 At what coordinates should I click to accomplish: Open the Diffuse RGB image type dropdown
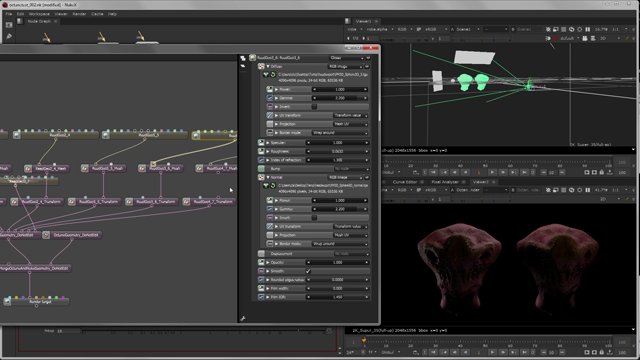[345, 67]
